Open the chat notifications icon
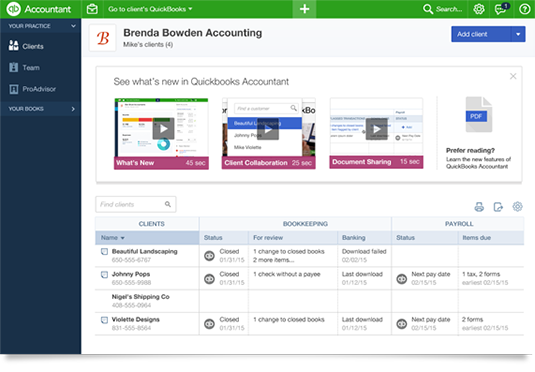 click(501, 9)
